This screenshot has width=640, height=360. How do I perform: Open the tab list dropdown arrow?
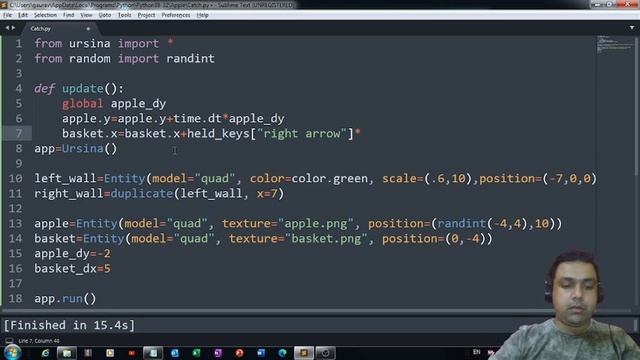pos(632,27)
